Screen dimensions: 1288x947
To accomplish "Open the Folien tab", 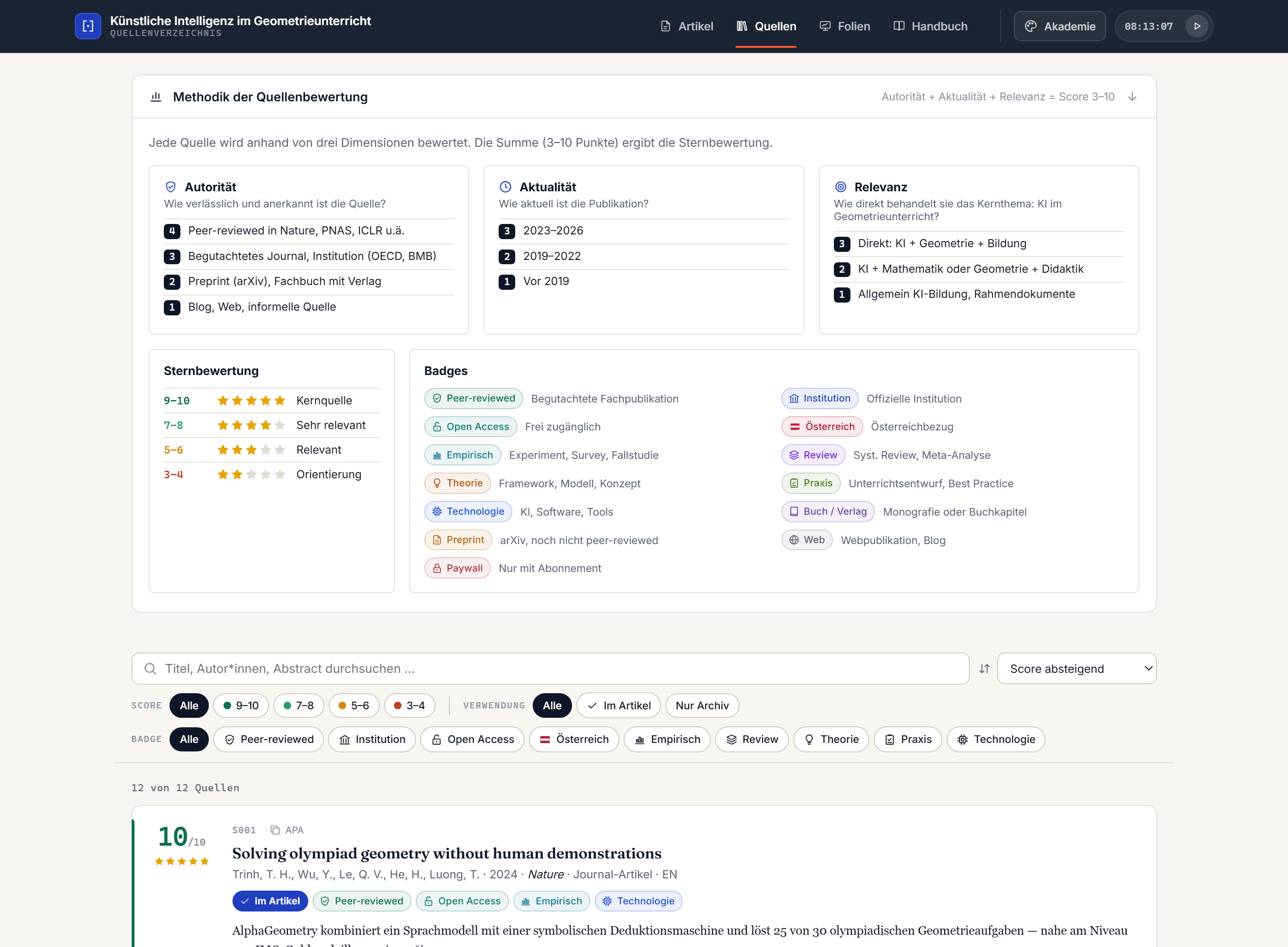I will click(844, 26).
